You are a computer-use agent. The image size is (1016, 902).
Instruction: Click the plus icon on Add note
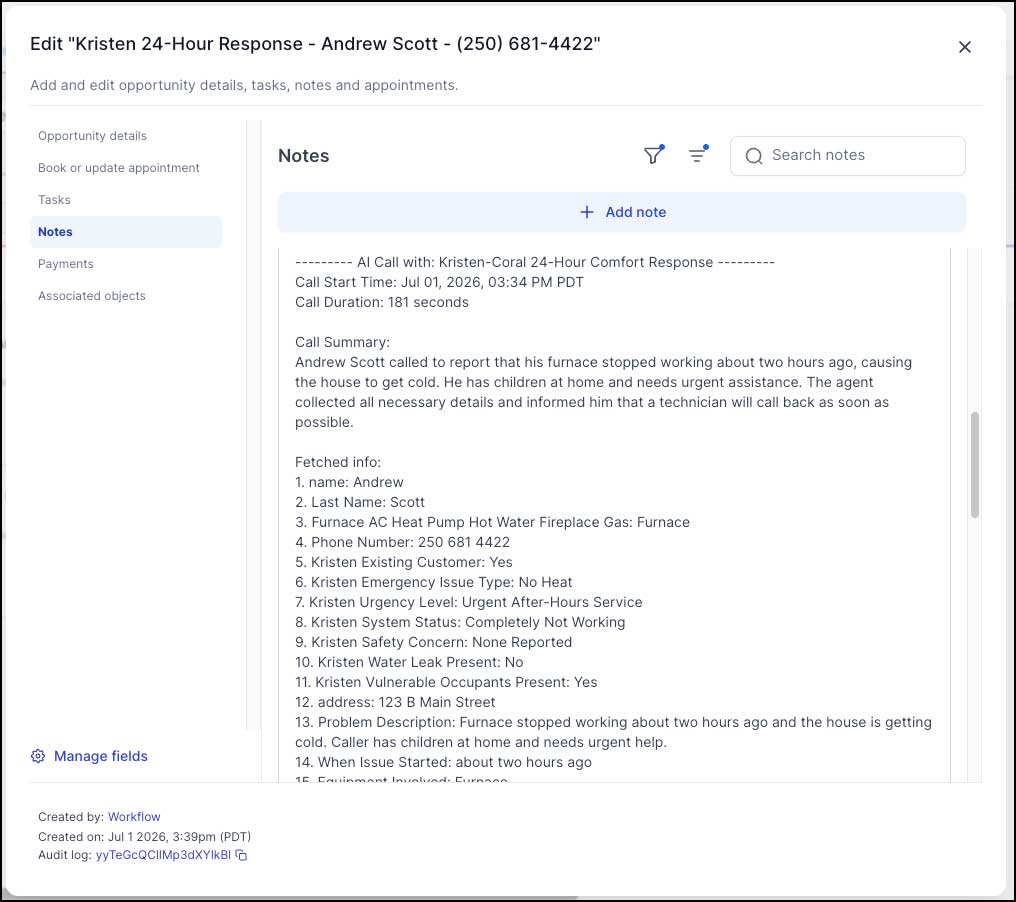(586, 212)
